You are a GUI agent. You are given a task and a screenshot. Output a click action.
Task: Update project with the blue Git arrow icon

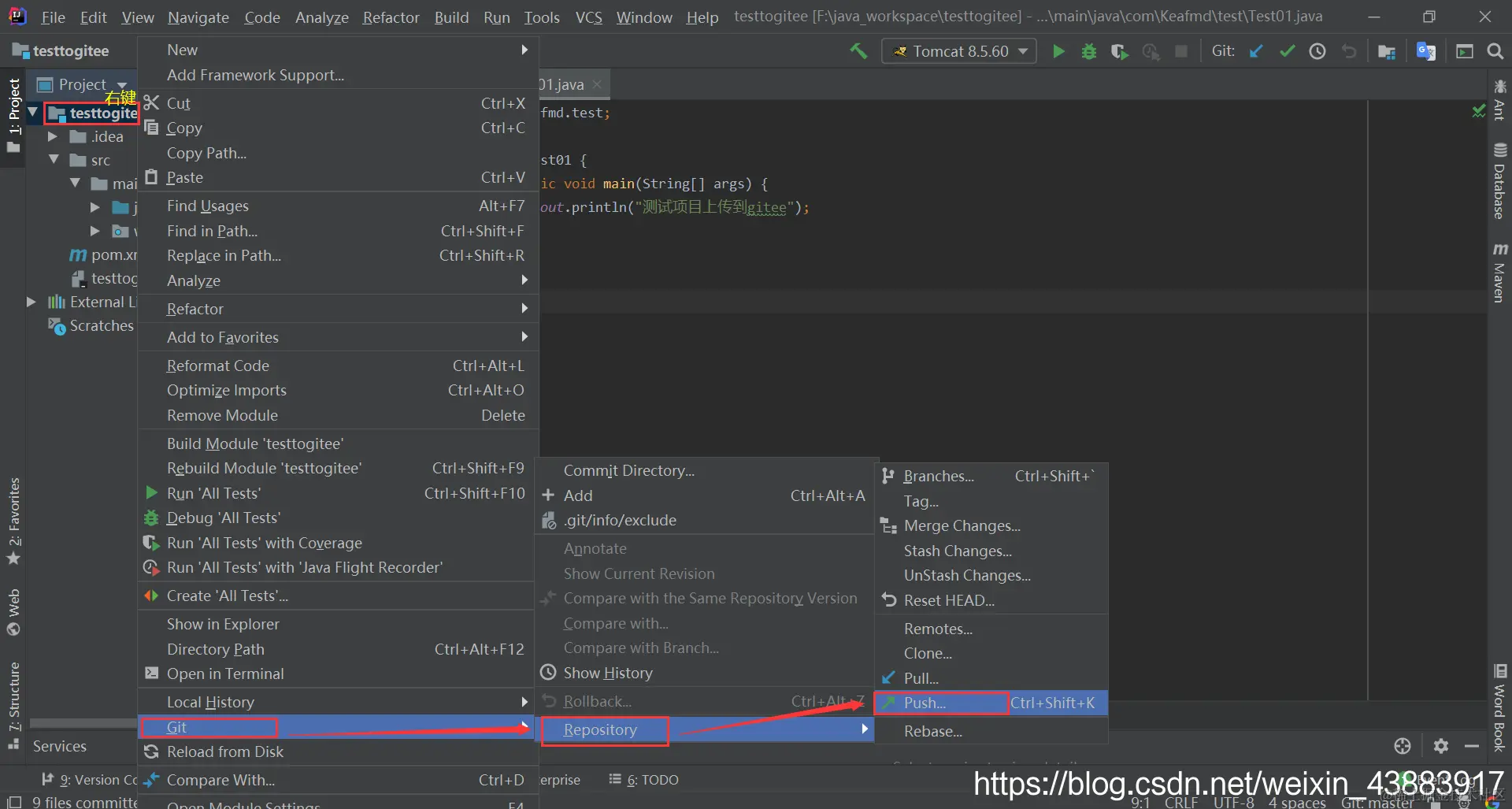click(x=1256, y=51)
